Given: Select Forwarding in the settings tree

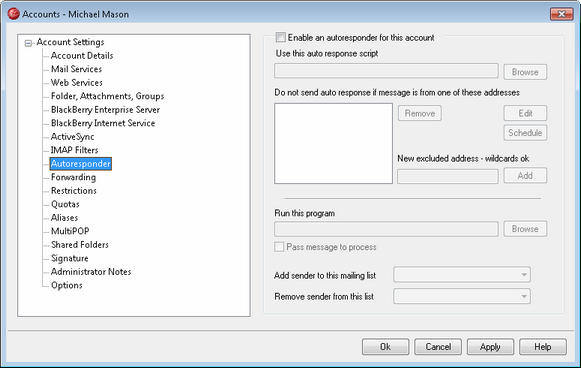Looking at the screenshot, I should coord(73,177).
